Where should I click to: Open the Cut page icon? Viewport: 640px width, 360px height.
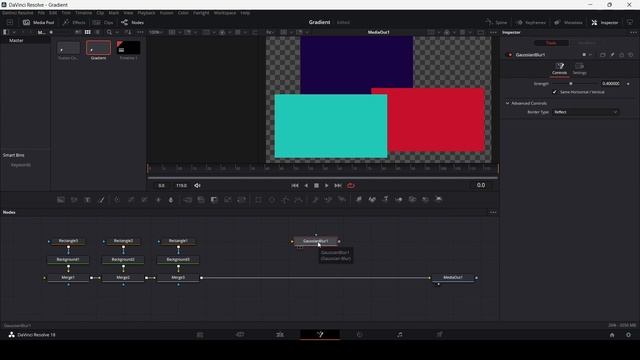coord(240,335)
